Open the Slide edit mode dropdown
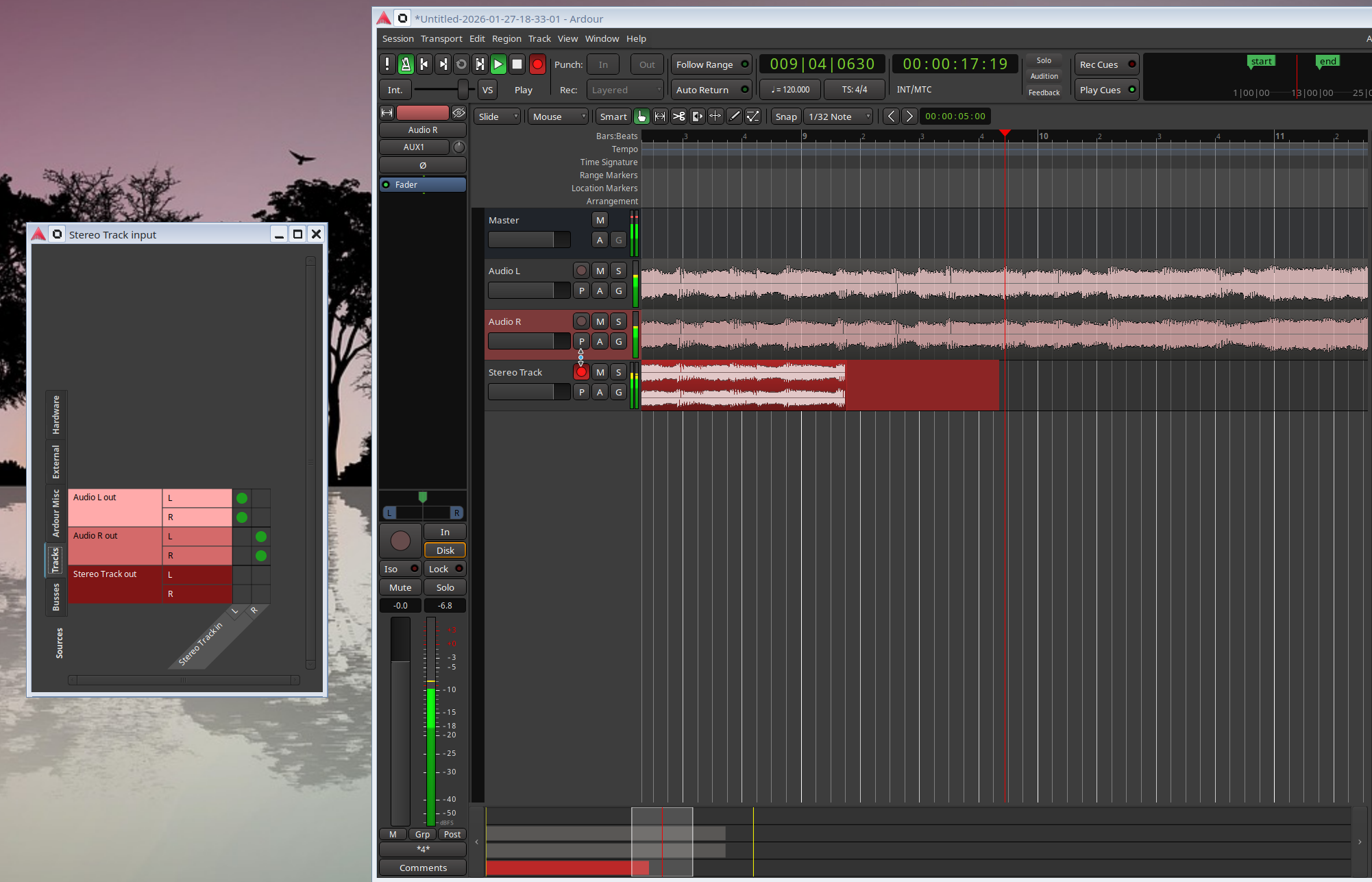 tap(498, 117)
